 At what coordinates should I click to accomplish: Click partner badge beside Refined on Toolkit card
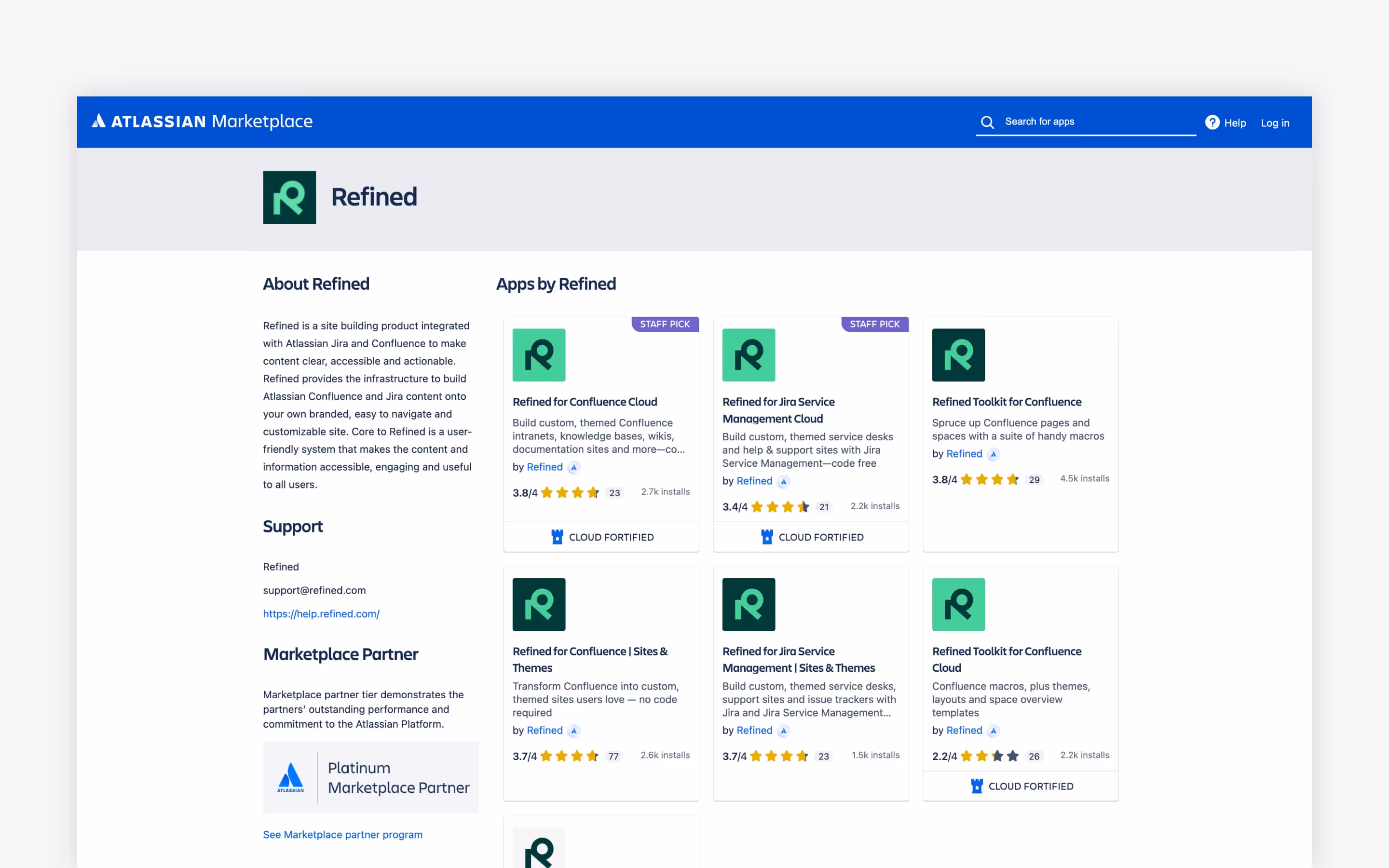coord(994,454)
